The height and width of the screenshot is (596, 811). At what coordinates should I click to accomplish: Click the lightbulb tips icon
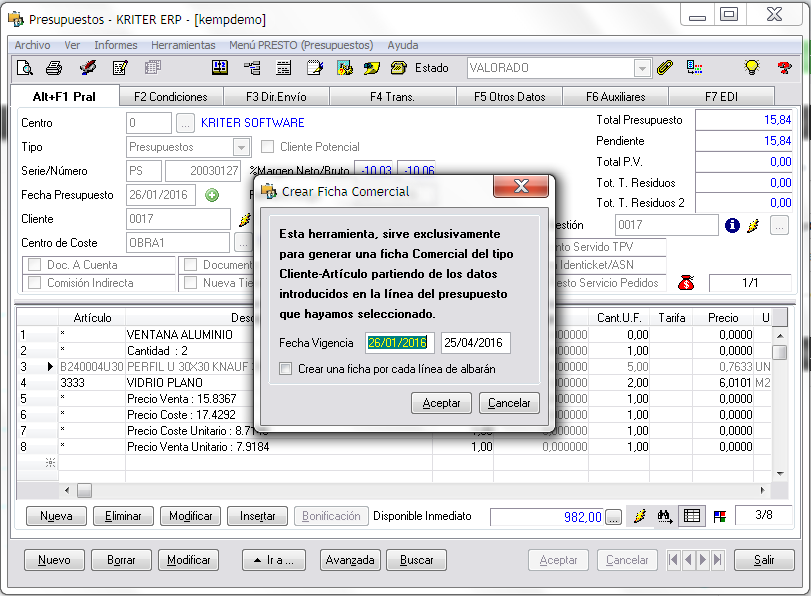pyautogui.click(x=752, y=68)
